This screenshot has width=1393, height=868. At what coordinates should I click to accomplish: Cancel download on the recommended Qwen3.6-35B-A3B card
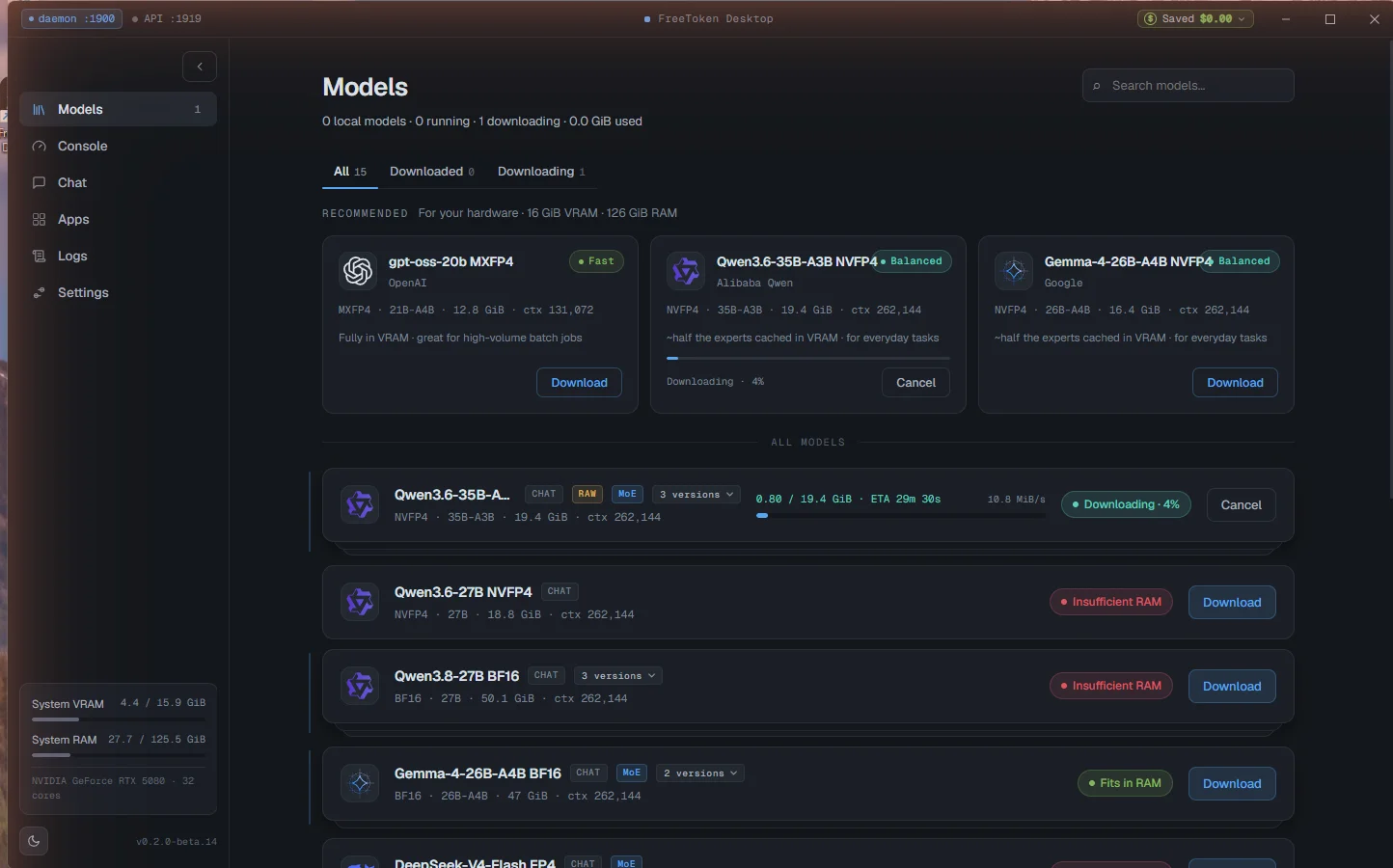click(915, 383)
